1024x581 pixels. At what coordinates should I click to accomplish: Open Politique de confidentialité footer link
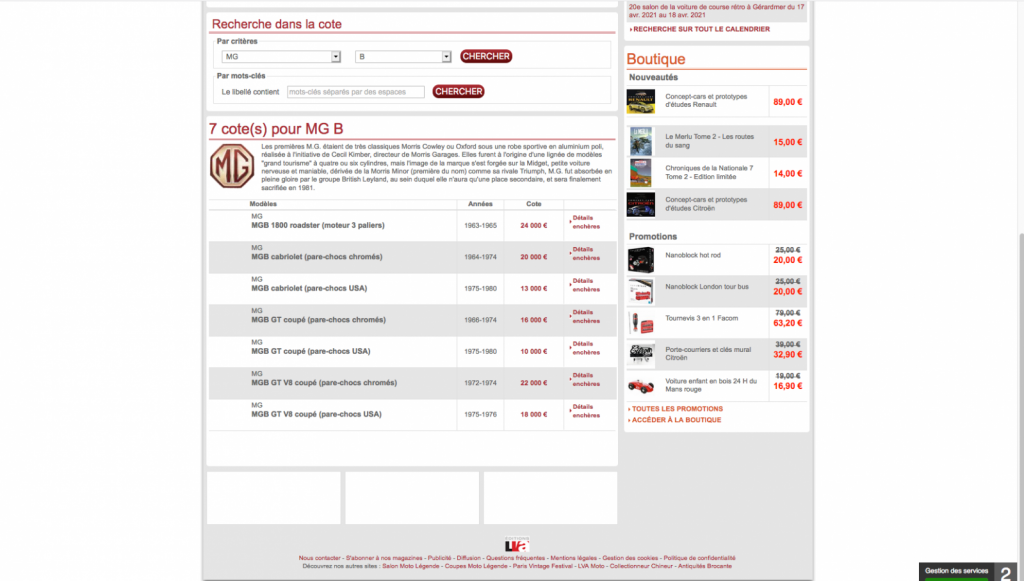click(699, 558)
